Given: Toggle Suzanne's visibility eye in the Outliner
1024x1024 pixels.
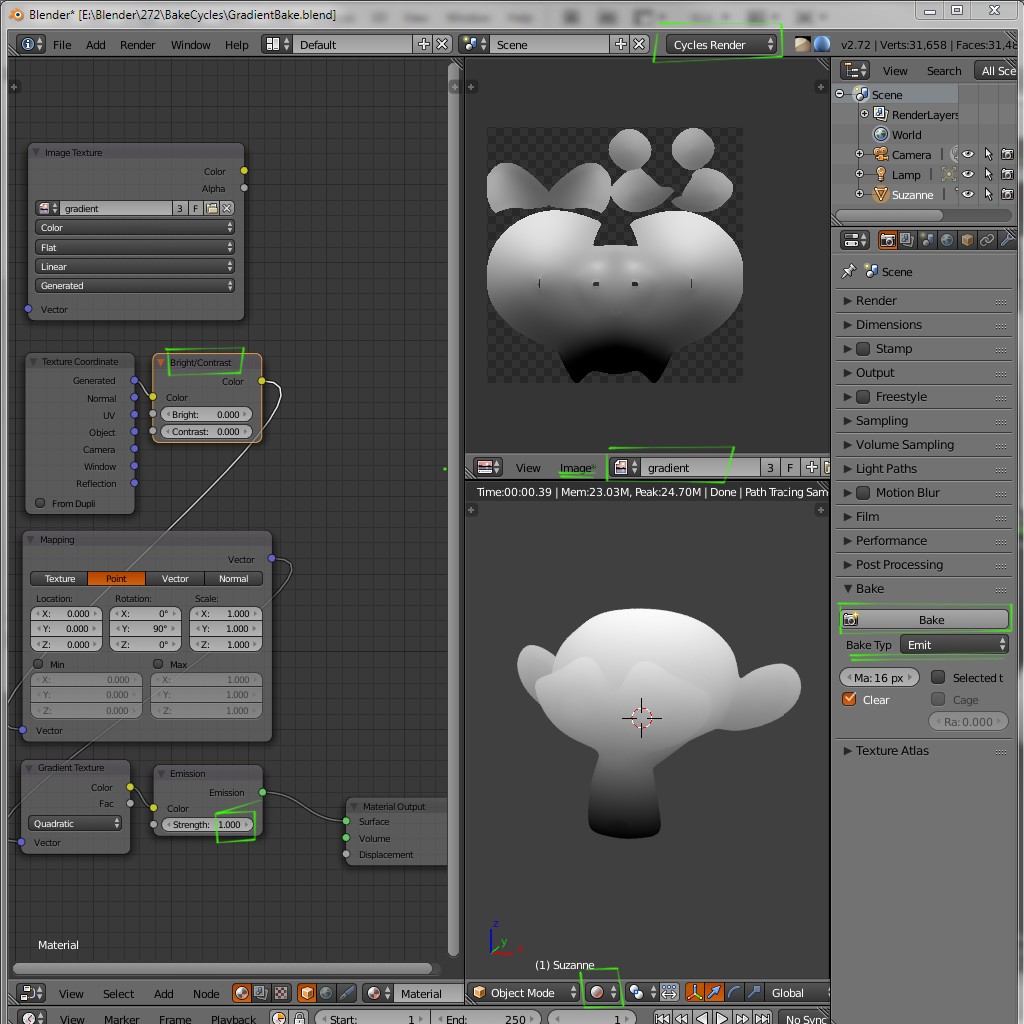Looking at the screenshot, I should [x=968, y=195].
